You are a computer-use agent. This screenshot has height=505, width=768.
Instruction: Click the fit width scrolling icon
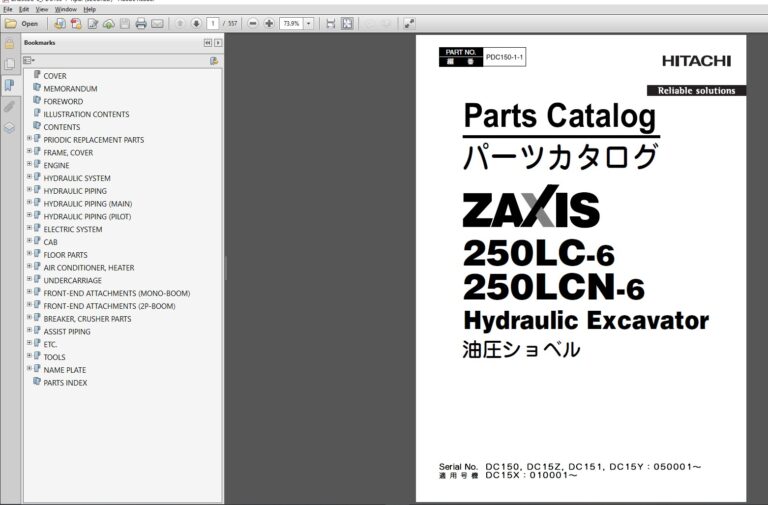point(331,23)
